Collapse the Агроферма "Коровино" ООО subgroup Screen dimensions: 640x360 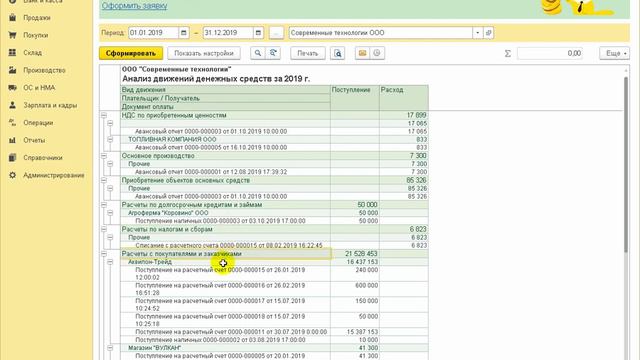pos(110,213)
